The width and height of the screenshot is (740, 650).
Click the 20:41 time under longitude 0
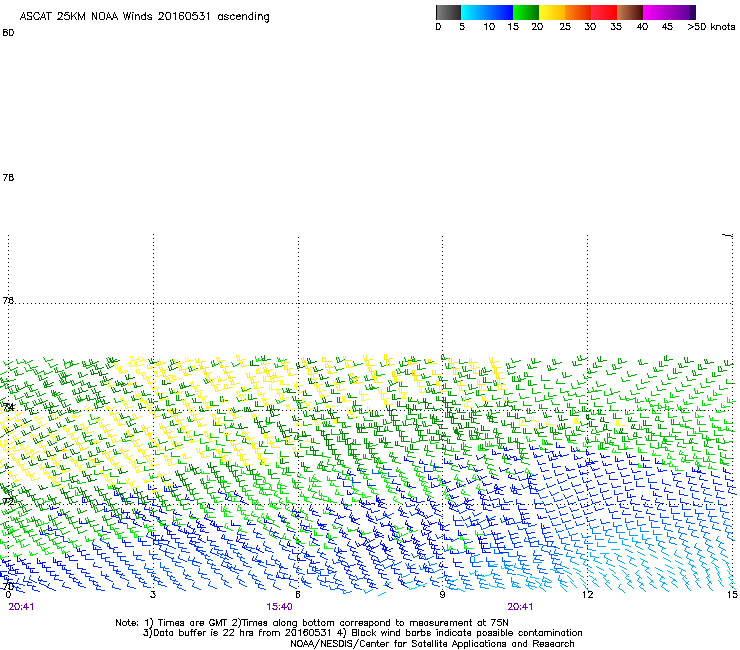click(21, 607)
